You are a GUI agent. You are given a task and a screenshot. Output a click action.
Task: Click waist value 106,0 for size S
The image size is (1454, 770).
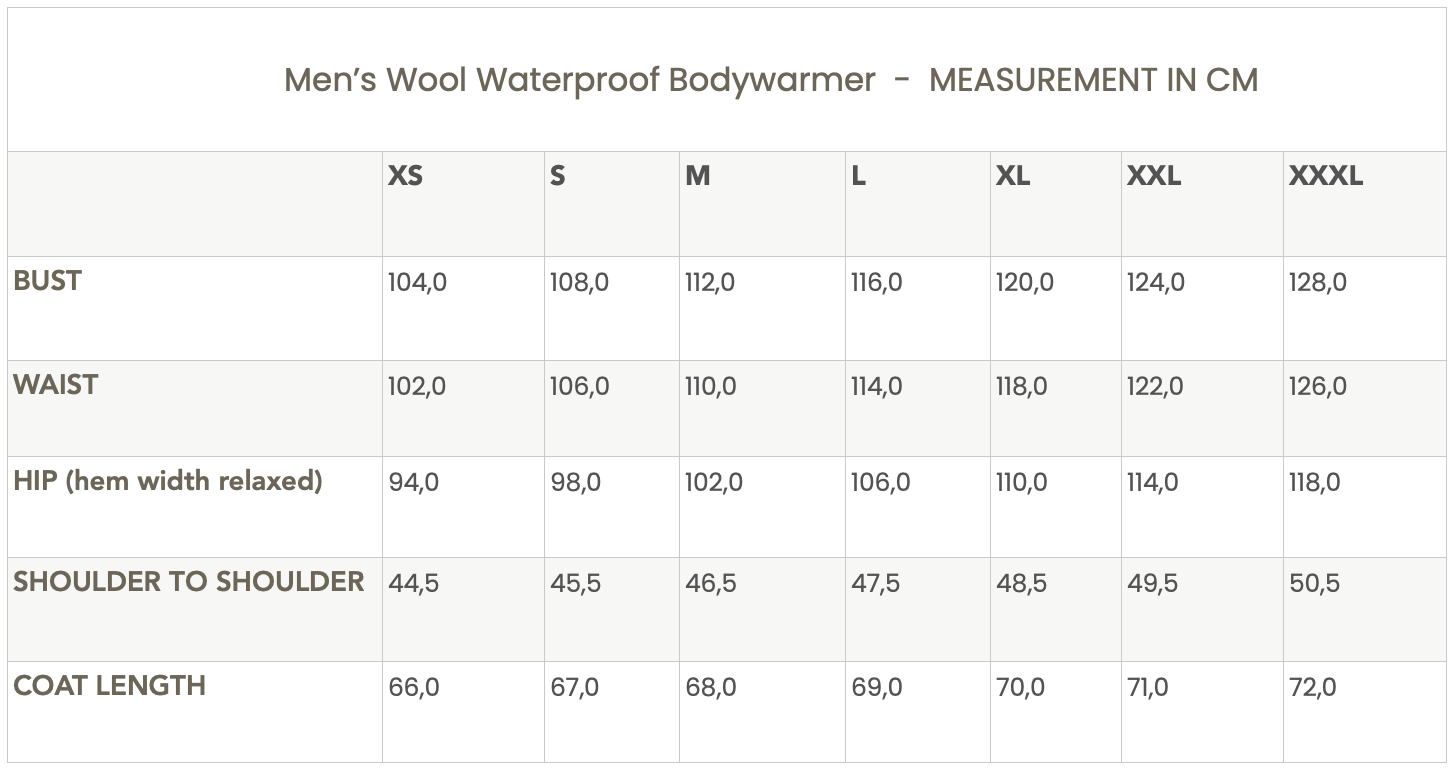pos(579,387)
